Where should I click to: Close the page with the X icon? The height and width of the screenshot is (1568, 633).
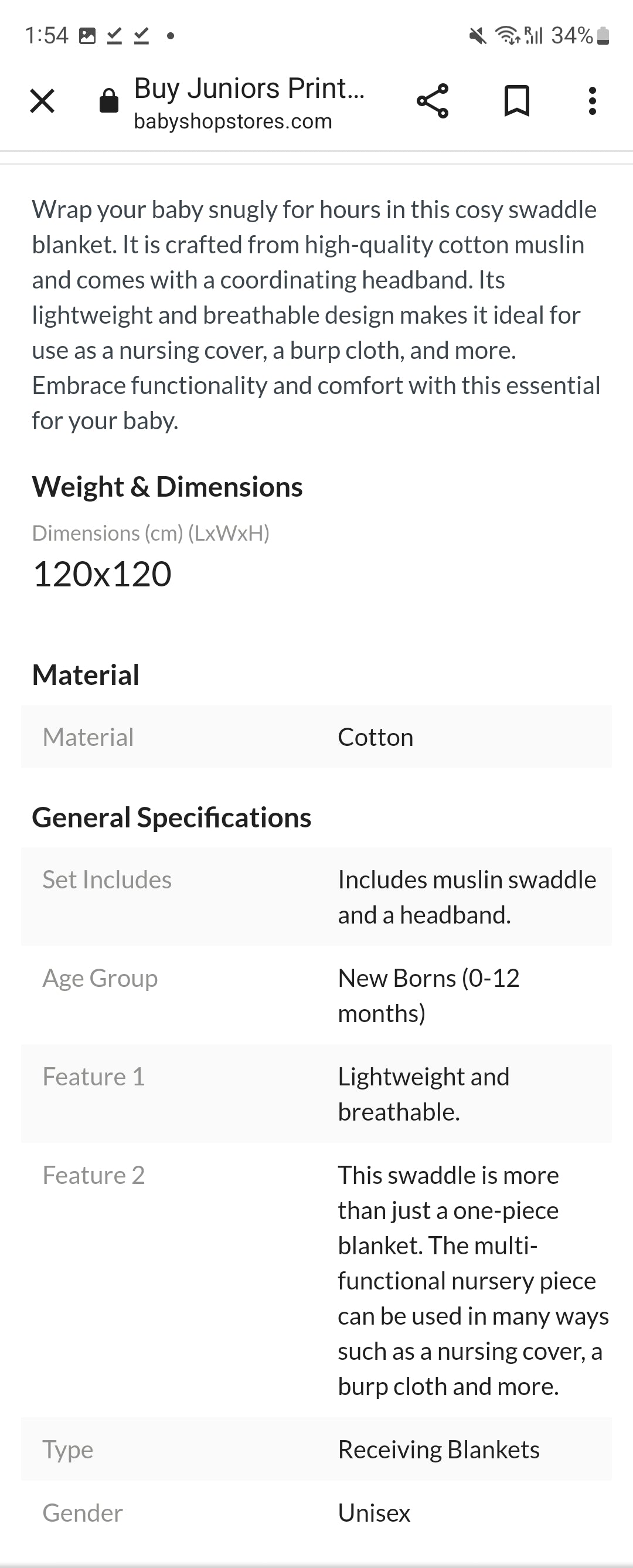pos(42,101)
